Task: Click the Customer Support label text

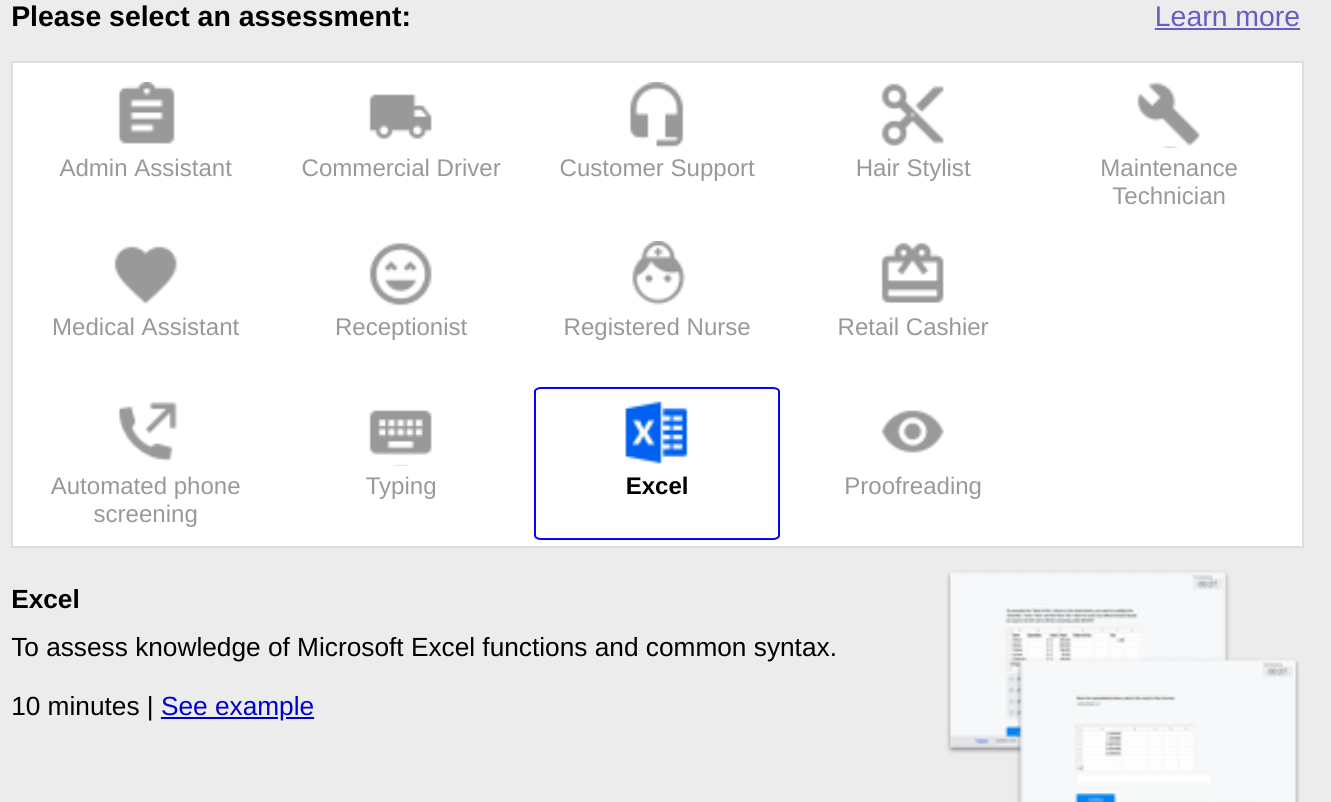Action: 657,167
